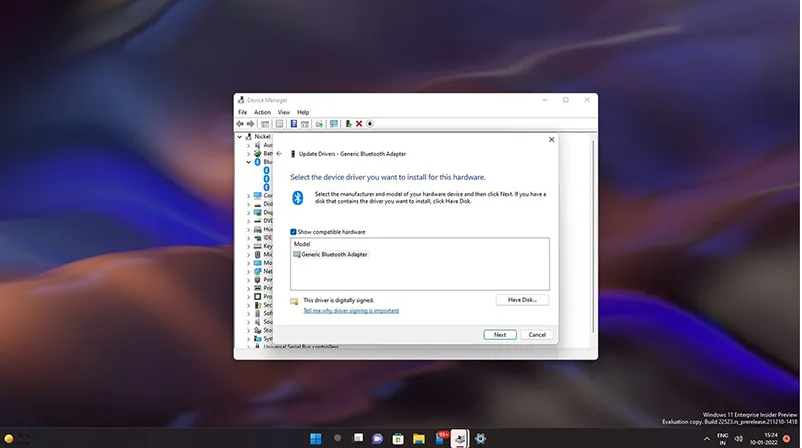Select the Monitors category icon
Viewport: 802px width, 448px height.
[258, 263]
